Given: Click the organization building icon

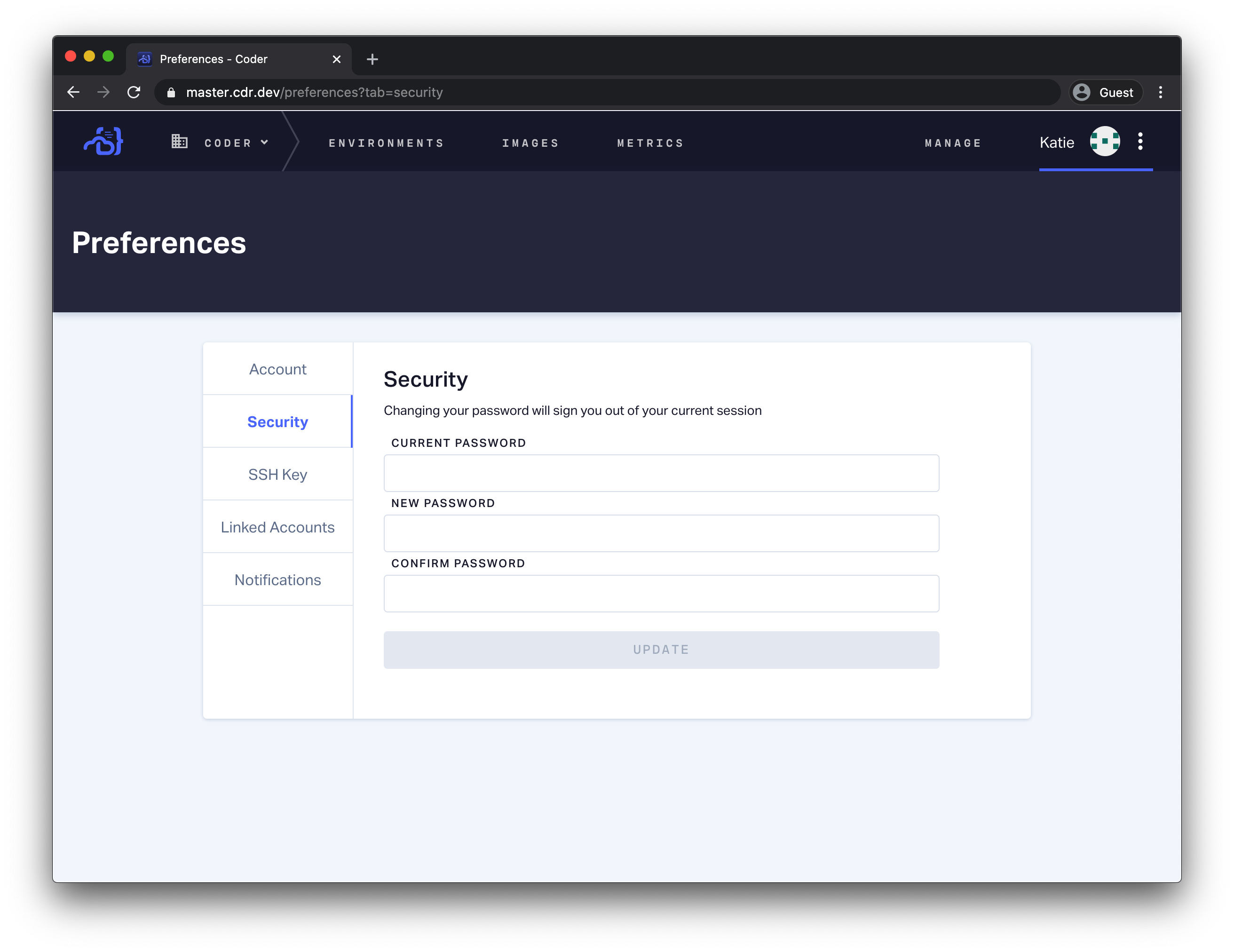Looking at the screenshot, I should (179, 141).
